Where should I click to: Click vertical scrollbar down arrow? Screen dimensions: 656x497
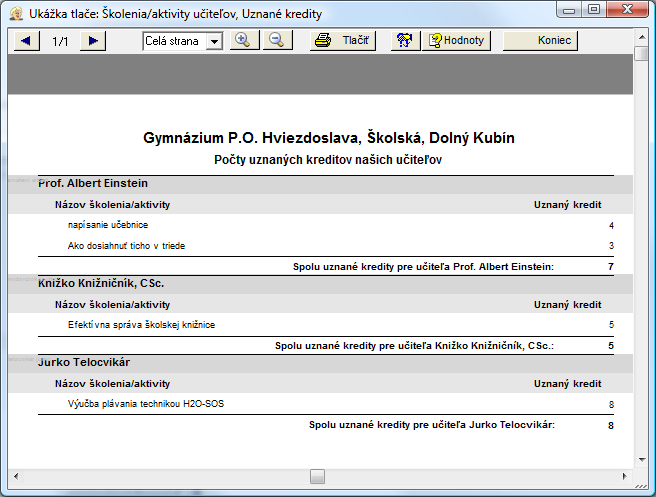click(642, 460)
